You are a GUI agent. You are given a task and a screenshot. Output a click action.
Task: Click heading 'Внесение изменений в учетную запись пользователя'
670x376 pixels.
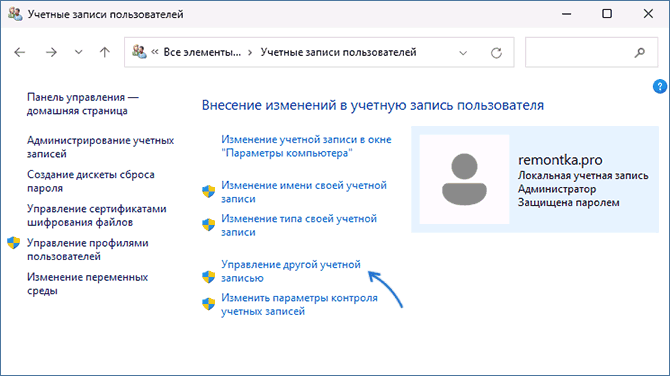coord(373,105)
